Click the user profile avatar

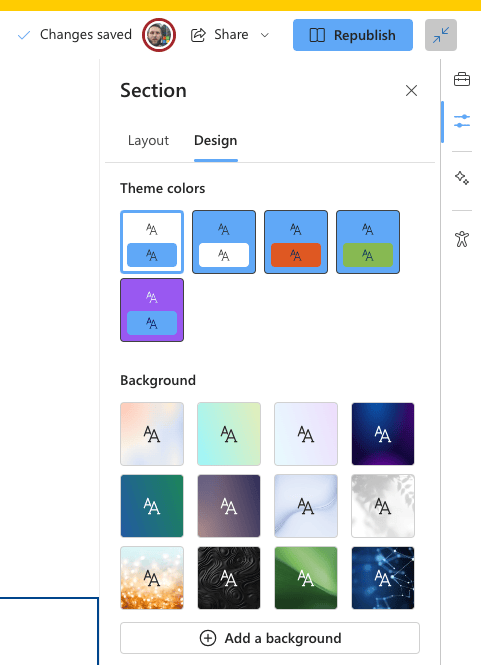(x=159, y=35)
